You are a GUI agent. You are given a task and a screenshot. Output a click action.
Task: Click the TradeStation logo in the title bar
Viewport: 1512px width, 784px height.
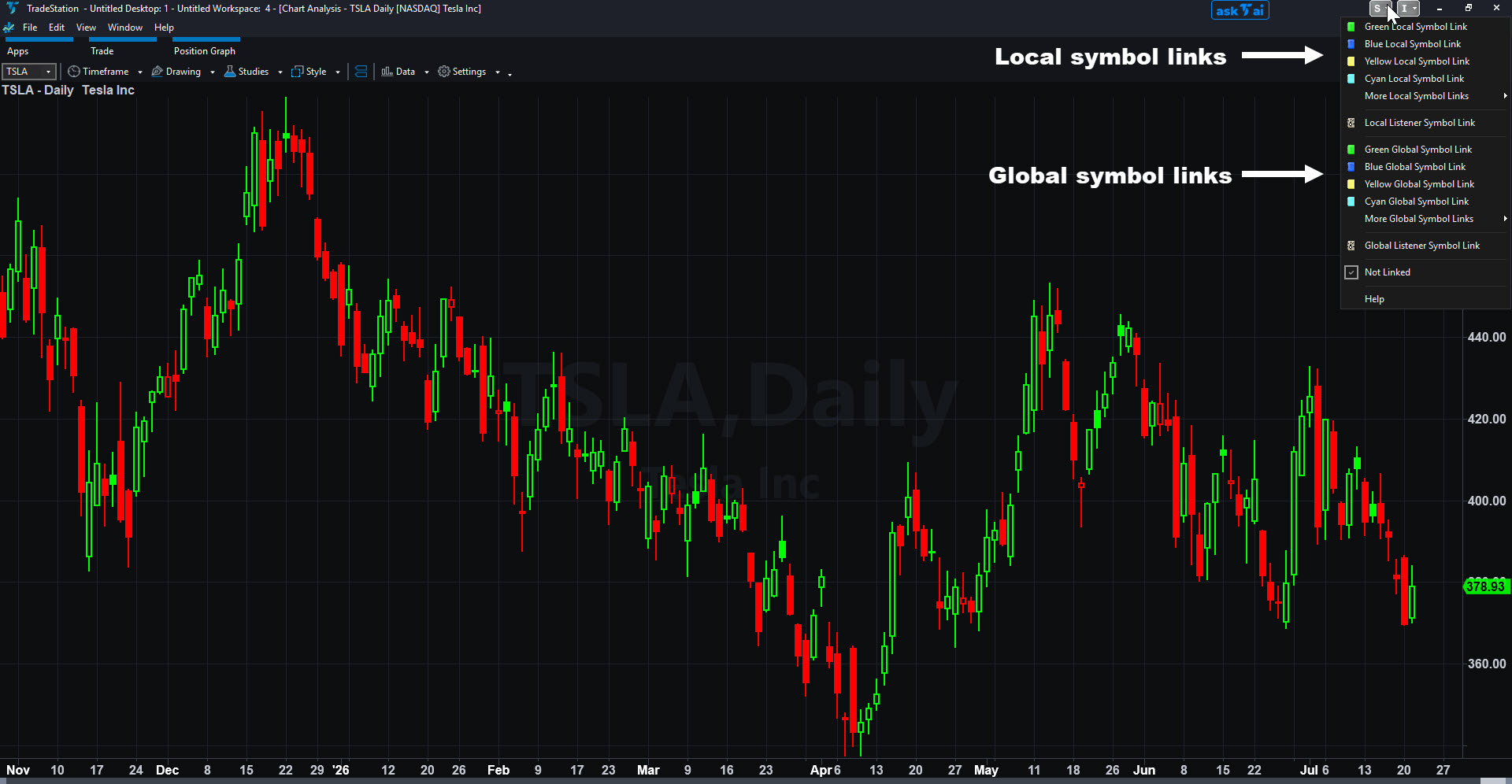point(12,9)
